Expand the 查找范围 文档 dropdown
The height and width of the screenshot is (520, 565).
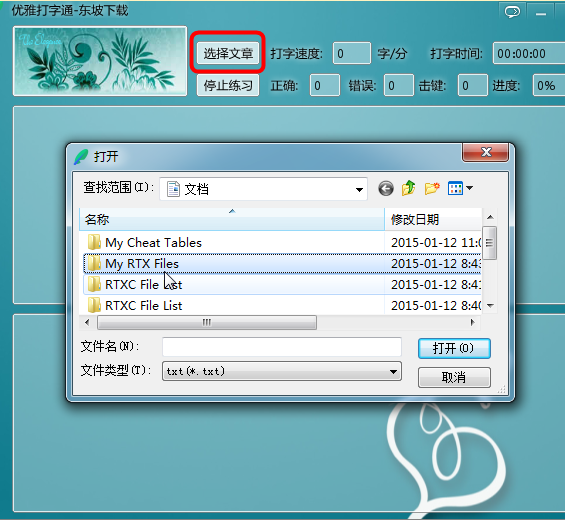click(359, 189)
